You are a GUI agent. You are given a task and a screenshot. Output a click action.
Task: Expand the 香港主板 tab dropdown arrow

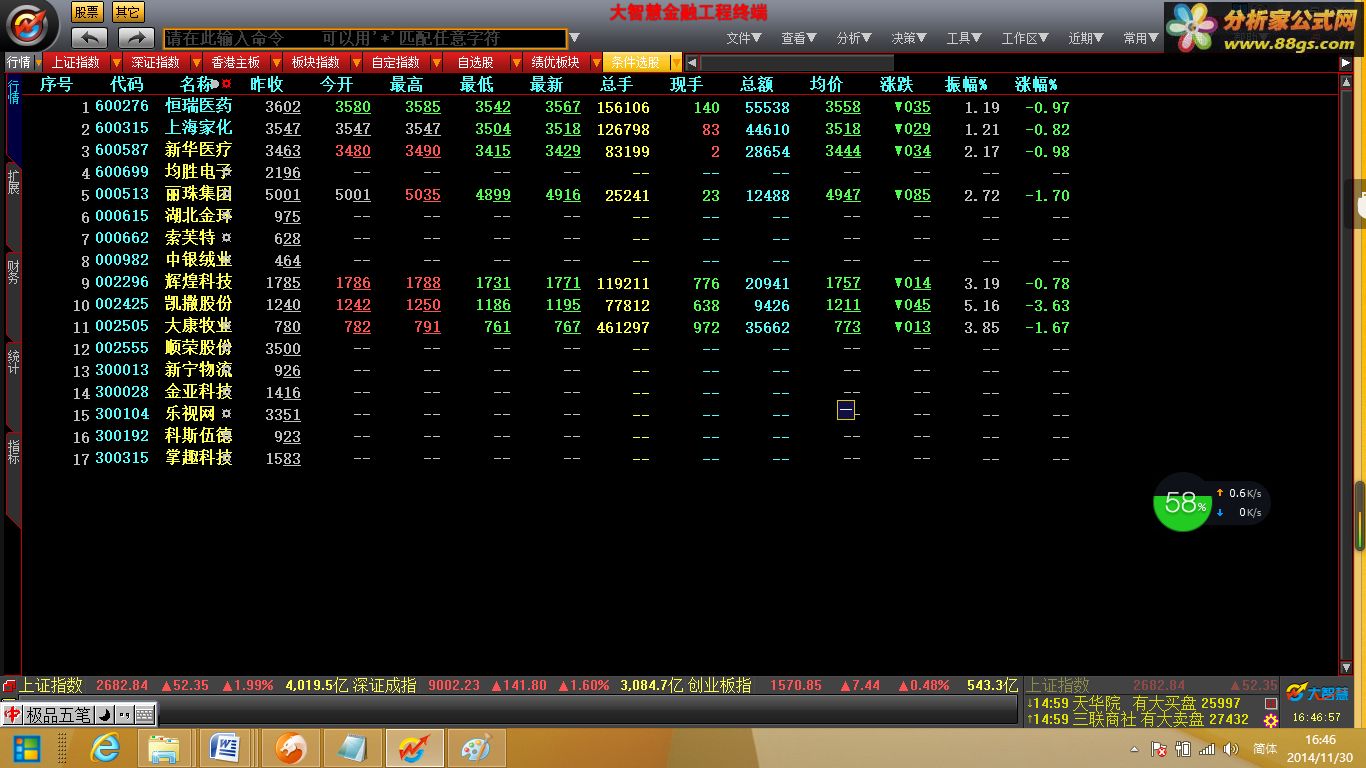click(277, 63)
